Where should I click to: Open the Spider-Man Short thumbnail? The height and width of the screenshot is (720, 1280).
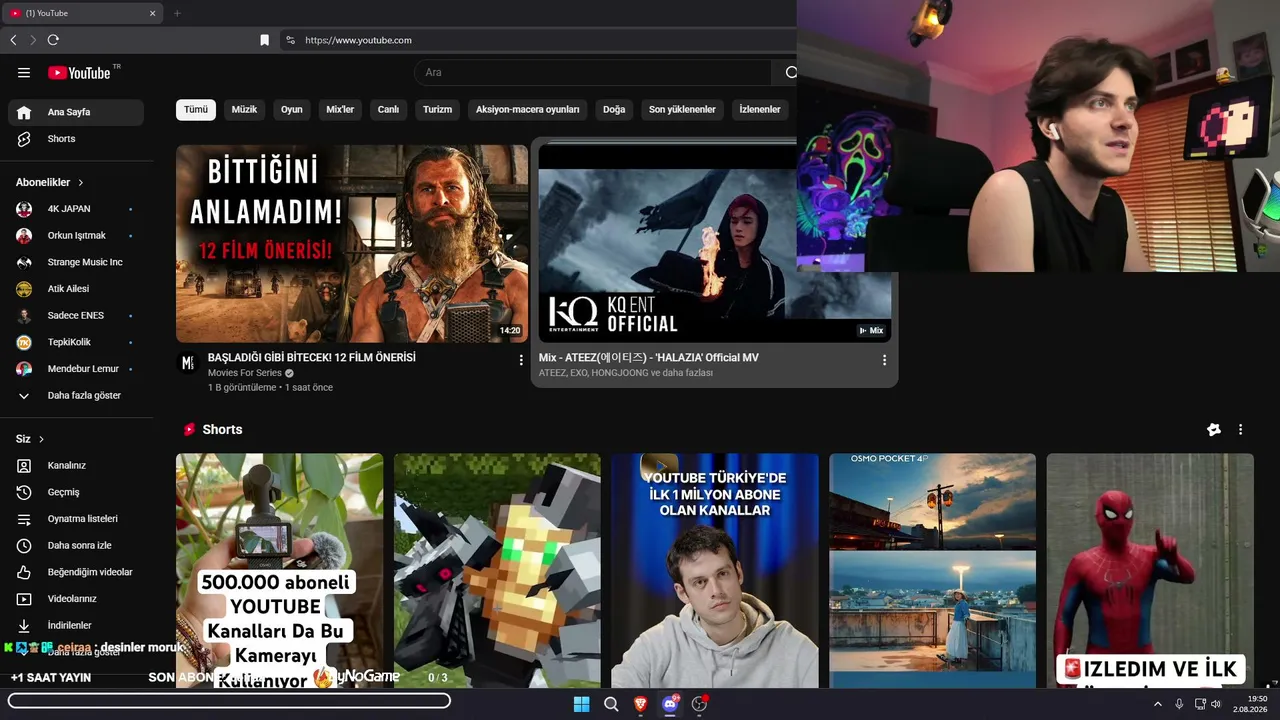point(1150,571)
